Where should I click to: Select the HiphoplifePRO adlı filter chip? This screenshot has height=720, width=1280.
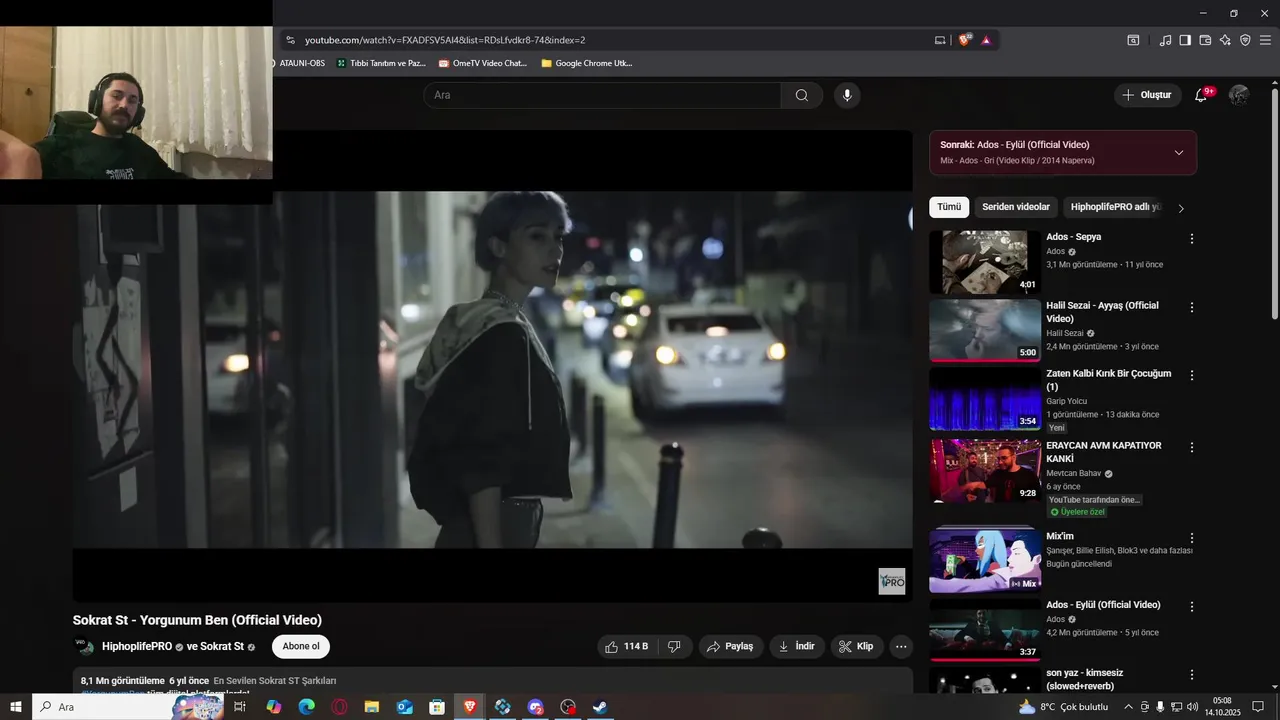(1115, 207)
